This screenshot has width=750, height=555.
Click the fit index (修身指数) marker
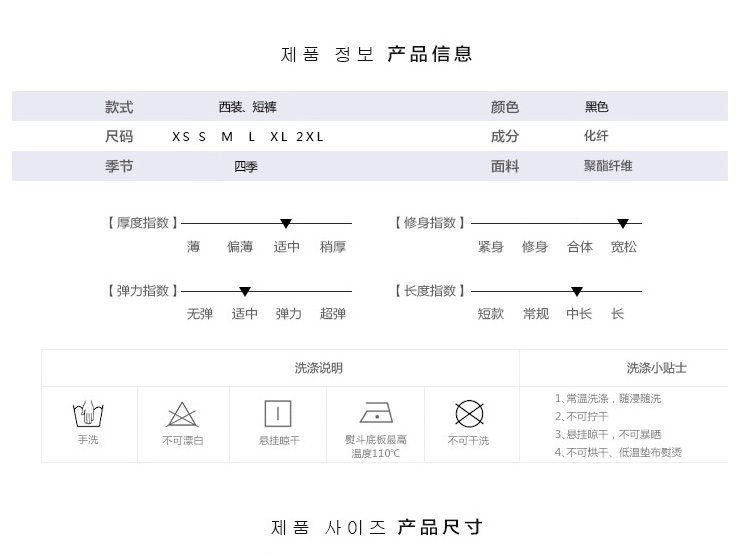pyautogui.click(x=623, y=224)
